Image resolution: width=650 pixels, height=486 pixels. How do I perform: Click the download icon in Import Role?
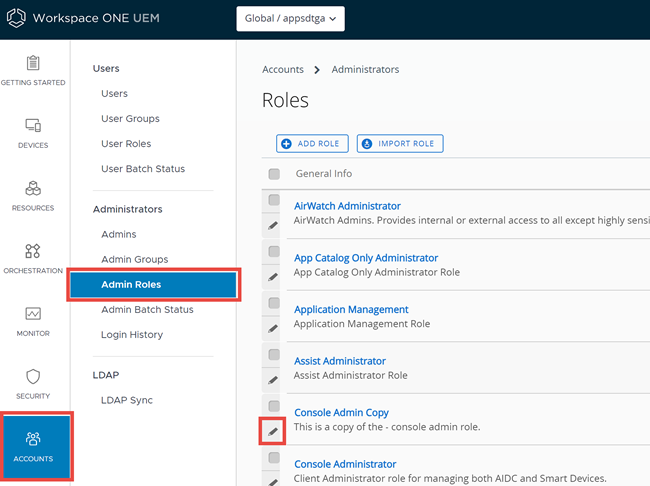(x=367, y=143)
